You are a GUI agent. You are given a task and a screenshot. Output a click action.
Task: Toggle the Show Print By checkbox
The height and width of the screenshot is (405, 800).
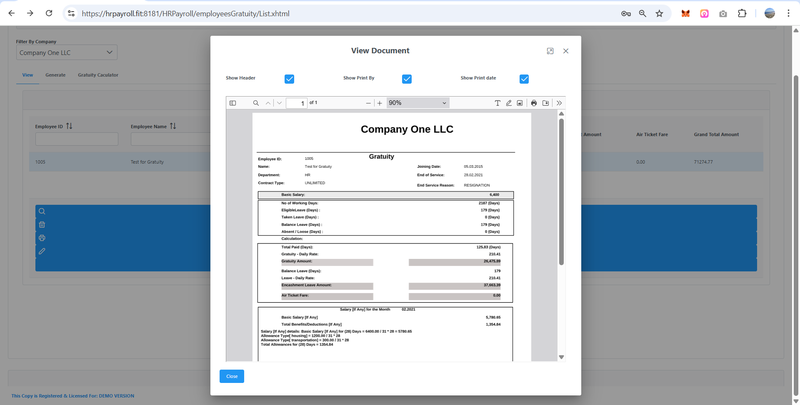click(x=407, y=78)
